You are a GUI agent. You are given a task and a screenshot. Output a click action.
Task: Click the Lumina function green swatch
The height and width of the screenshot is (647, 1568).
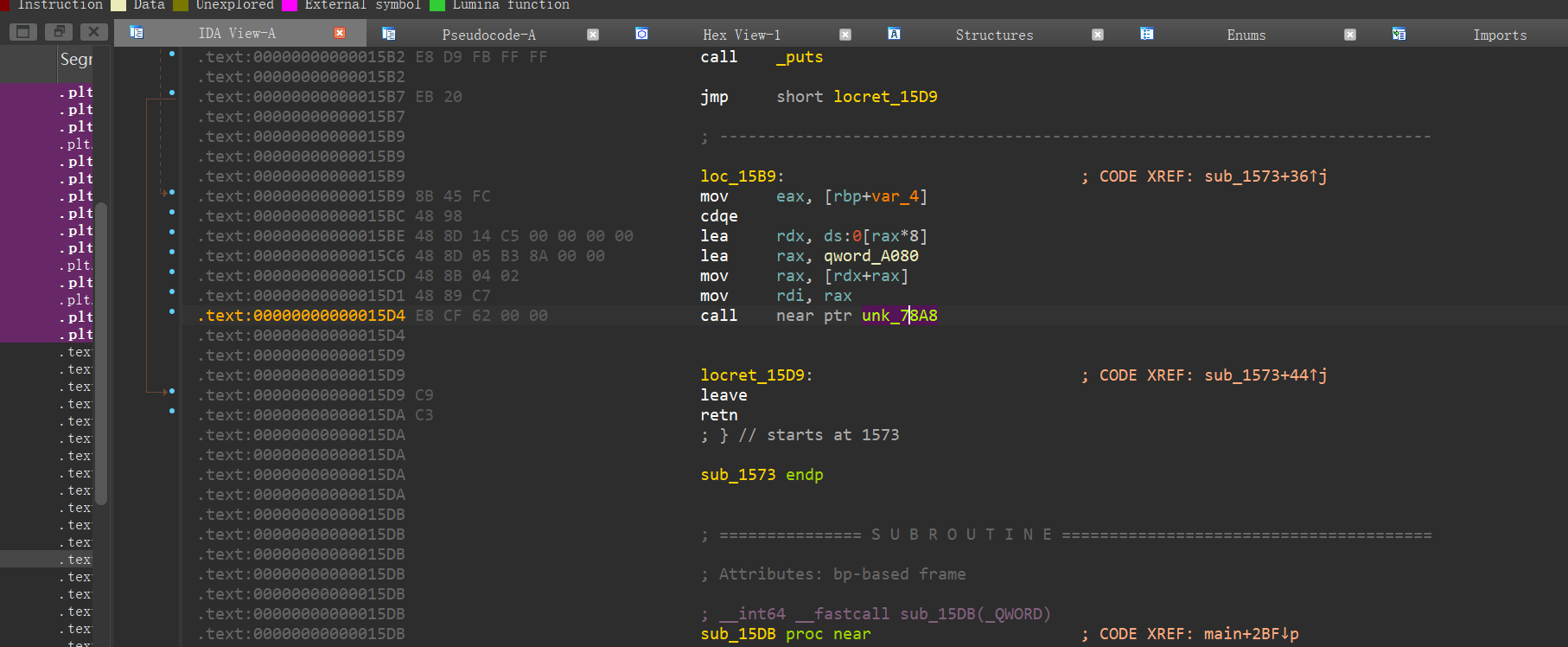tap(437, 5)
